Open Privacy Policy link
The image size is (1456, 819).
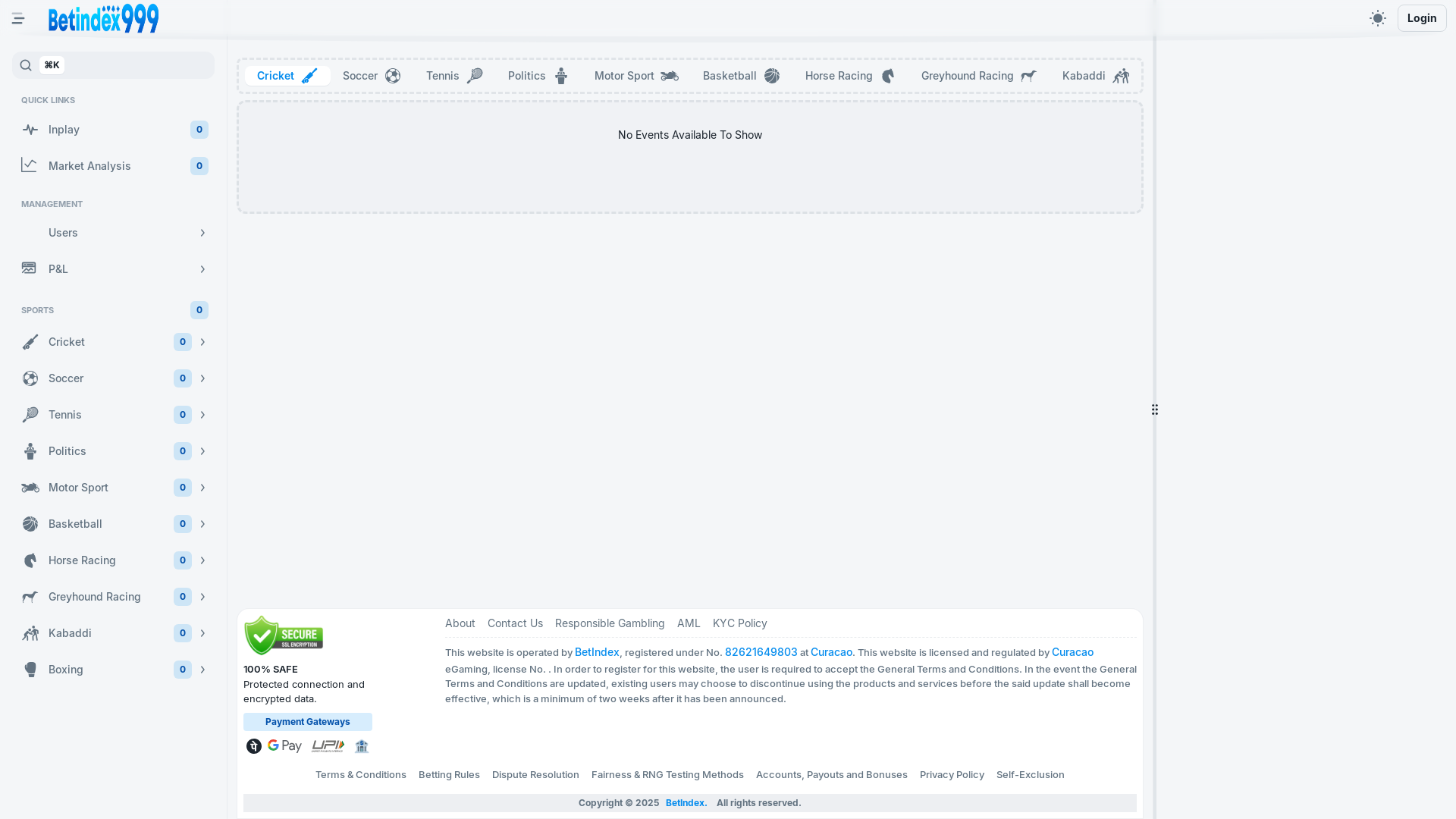point(952,775)
